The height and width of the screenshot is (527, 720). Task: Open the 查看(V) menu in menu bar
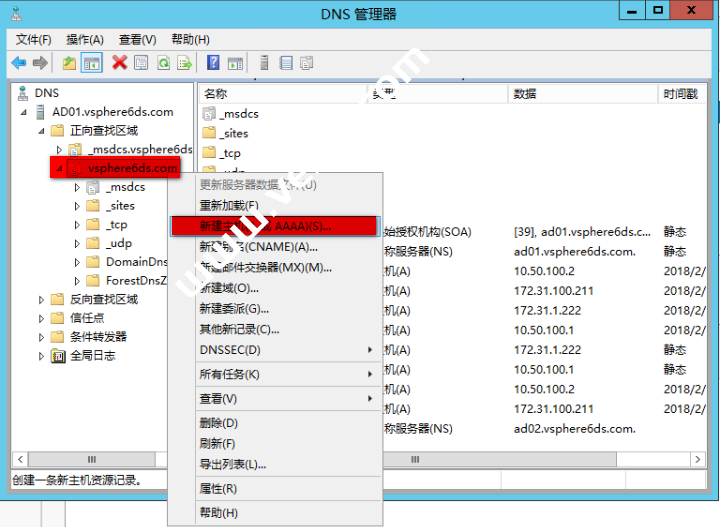(x=138, y=40)
